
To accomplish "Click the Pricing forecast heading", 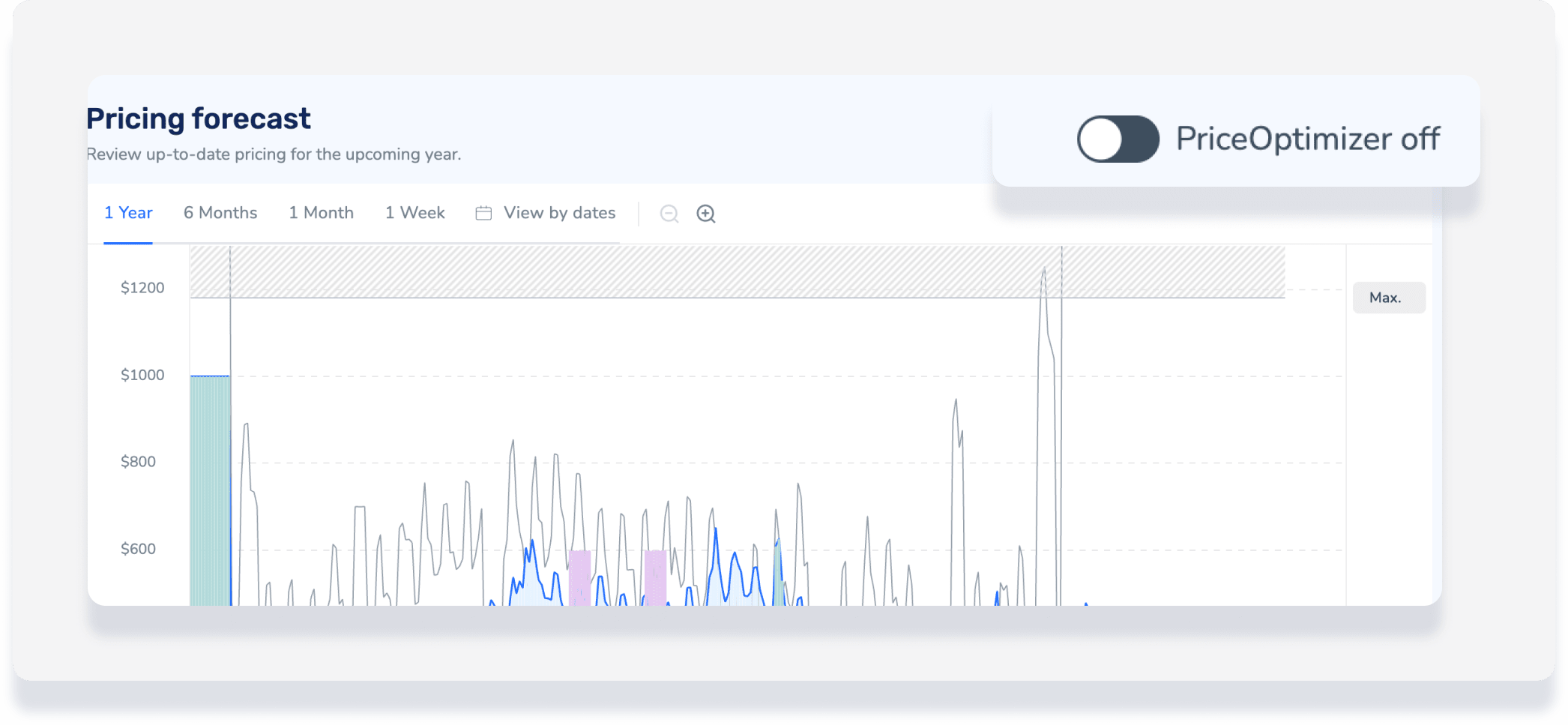I will [199, 118].
